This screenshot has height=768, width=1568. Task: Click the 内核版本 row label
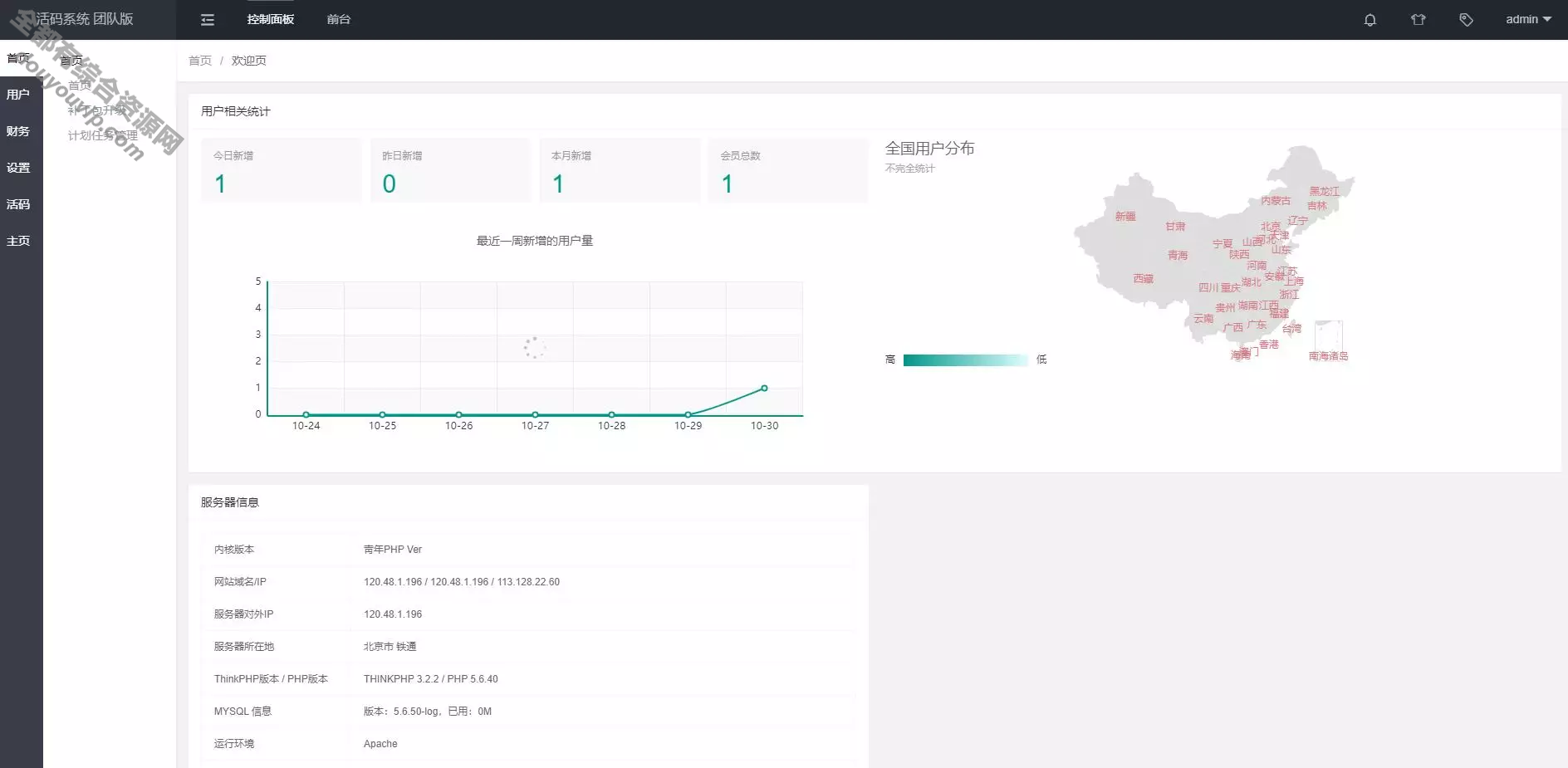pyautogui.click(x=234, y=550)
